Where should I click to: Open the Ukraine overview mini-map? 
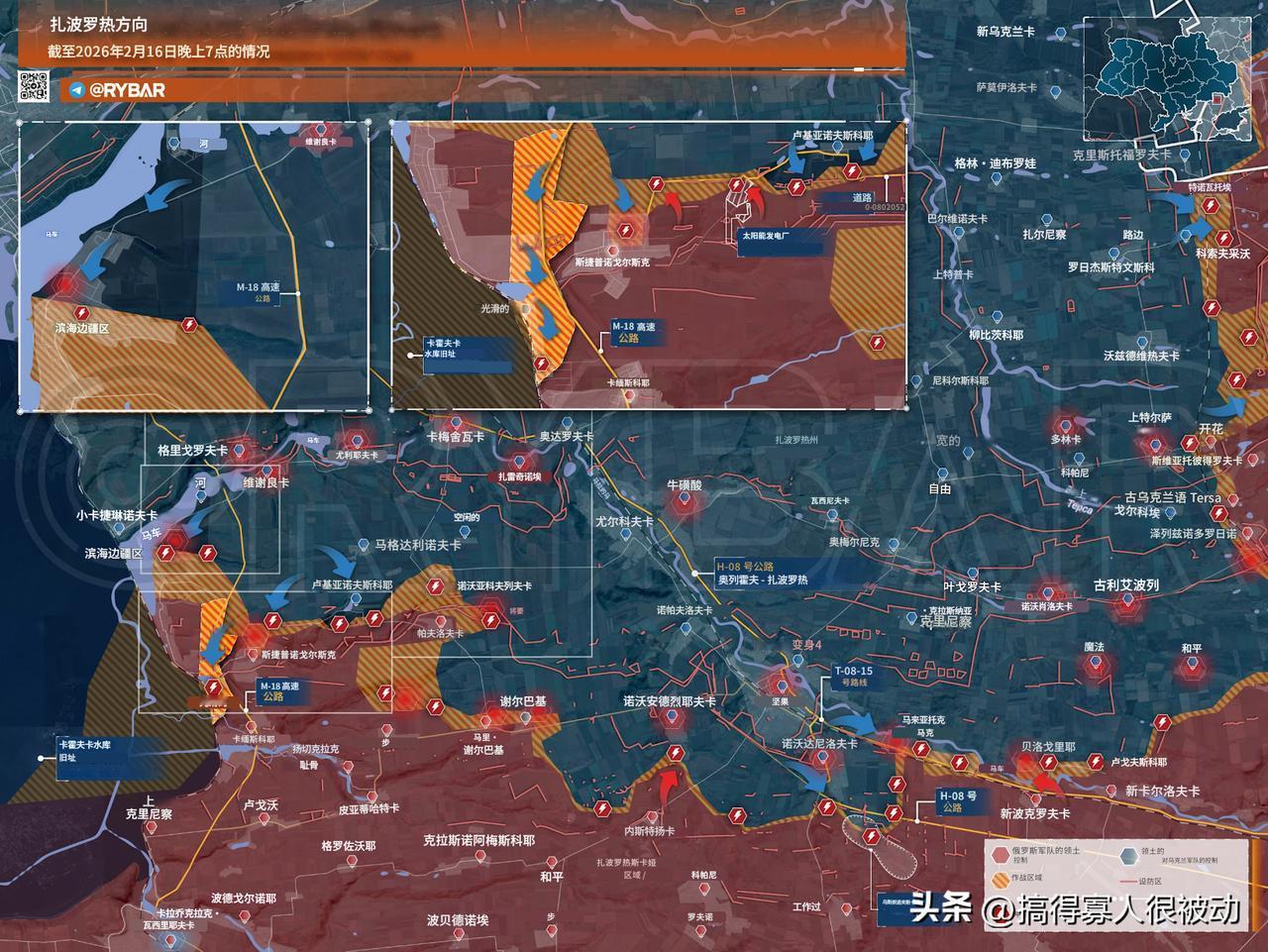1165,78
